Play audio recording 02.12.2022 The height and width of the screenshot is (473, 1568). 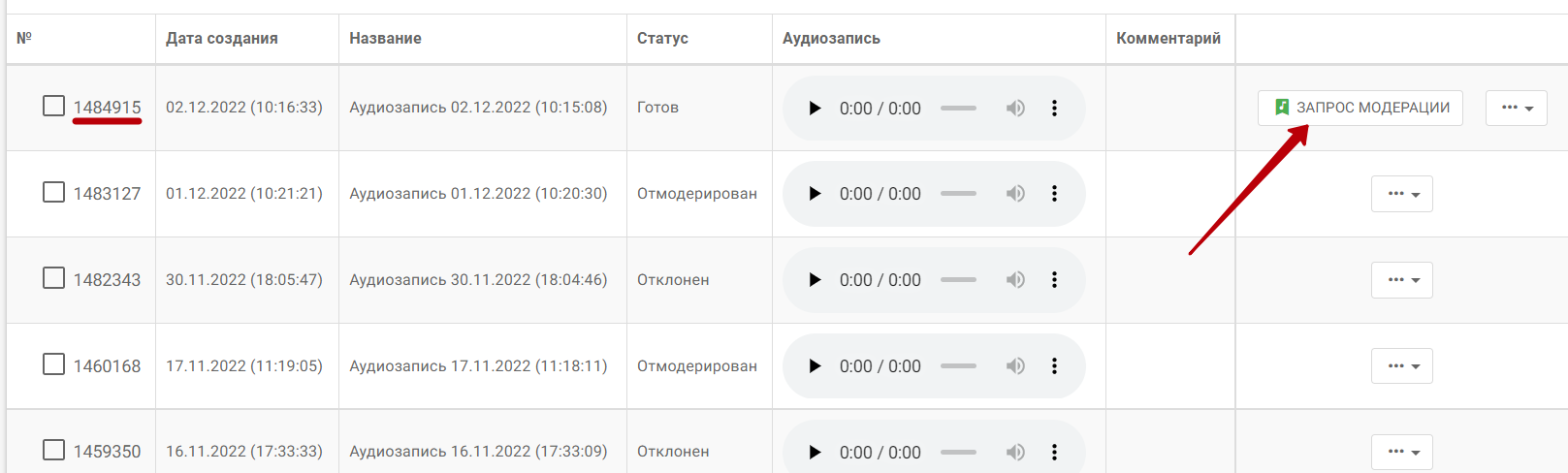click(815, 109)
